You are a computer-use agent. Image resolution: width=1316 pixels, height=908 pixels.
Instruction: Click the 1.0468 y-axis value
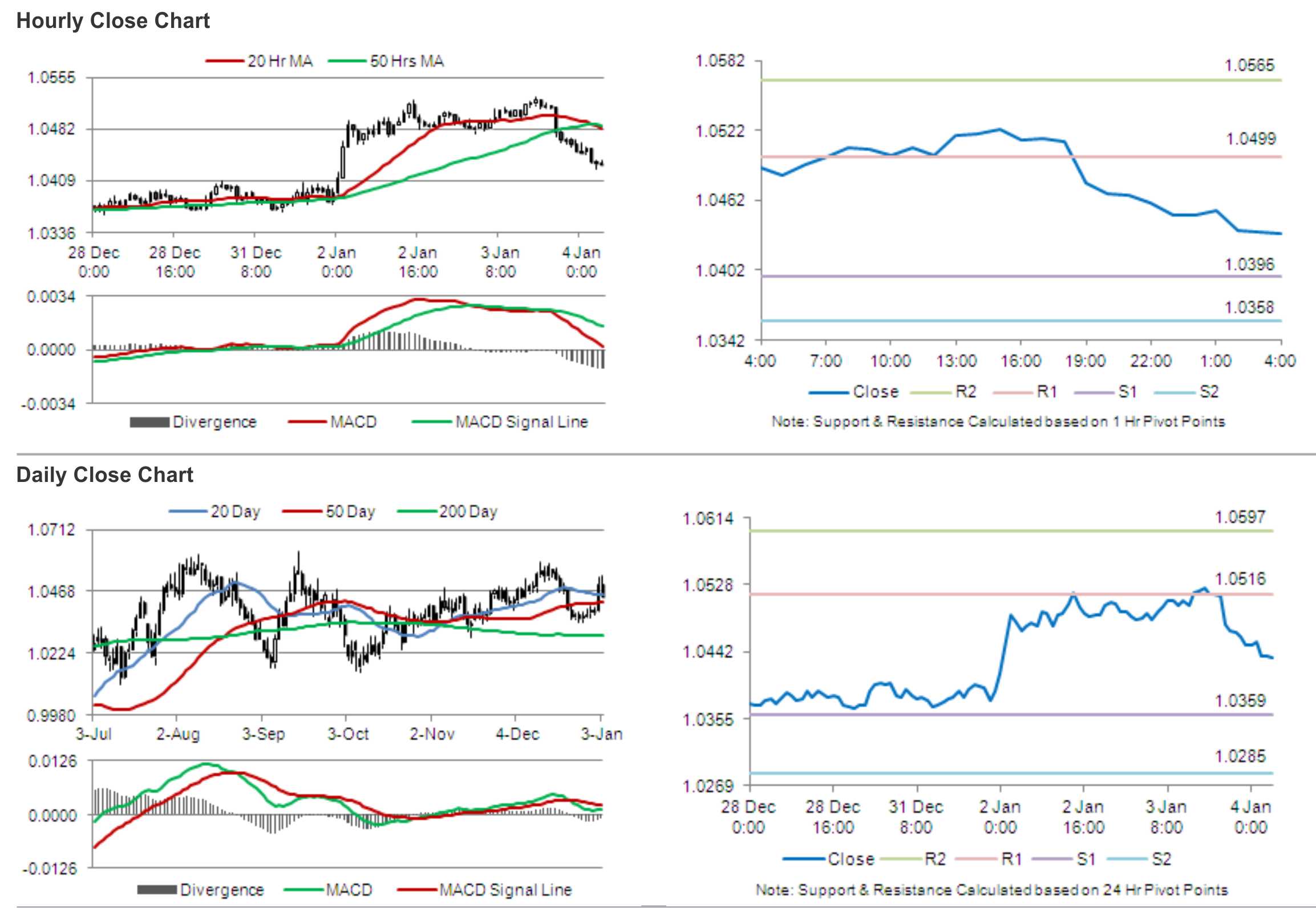(x=51, y=591)
